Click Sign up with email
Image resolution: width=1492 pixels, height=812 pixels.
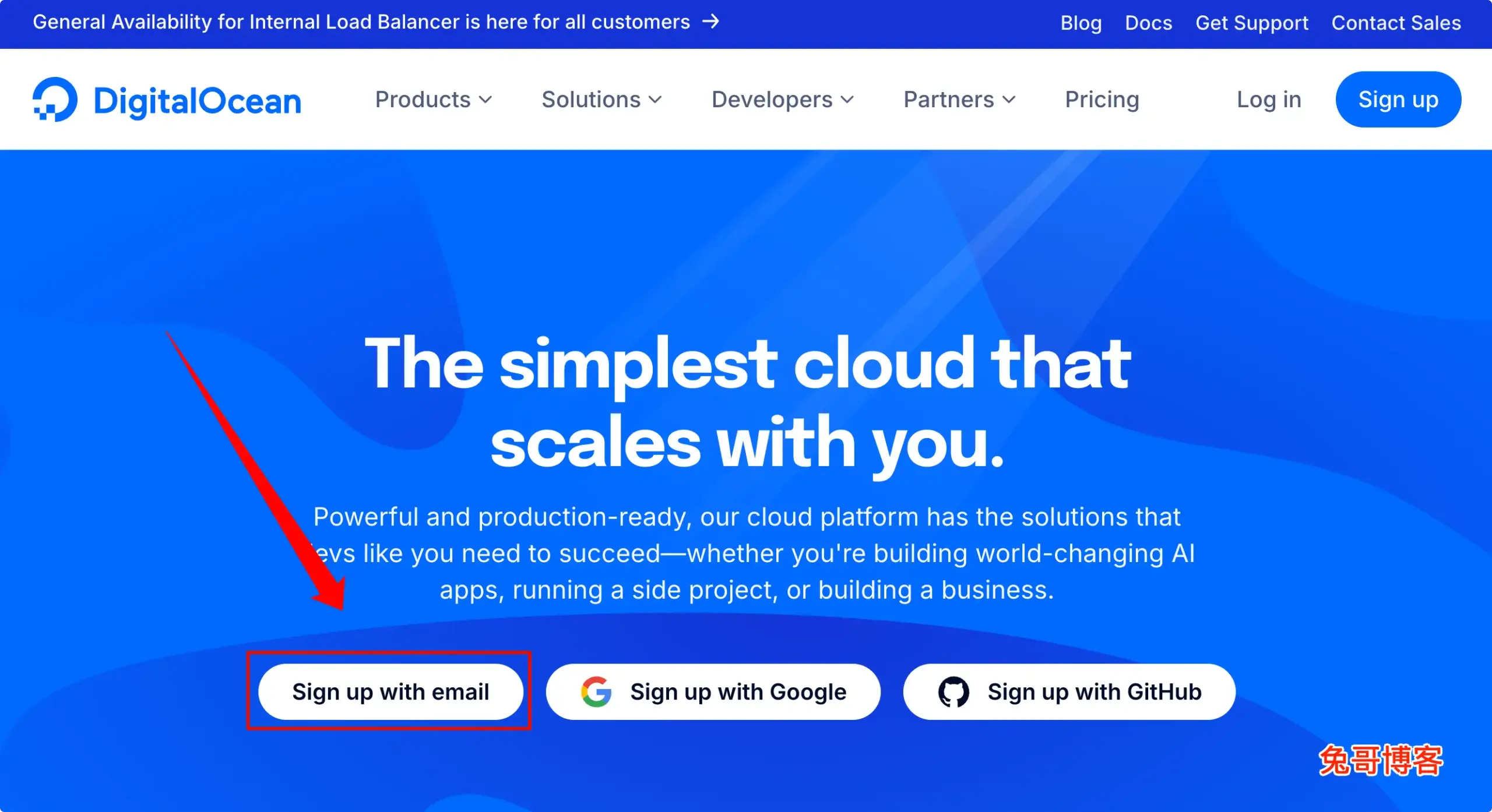click(390, 691)
